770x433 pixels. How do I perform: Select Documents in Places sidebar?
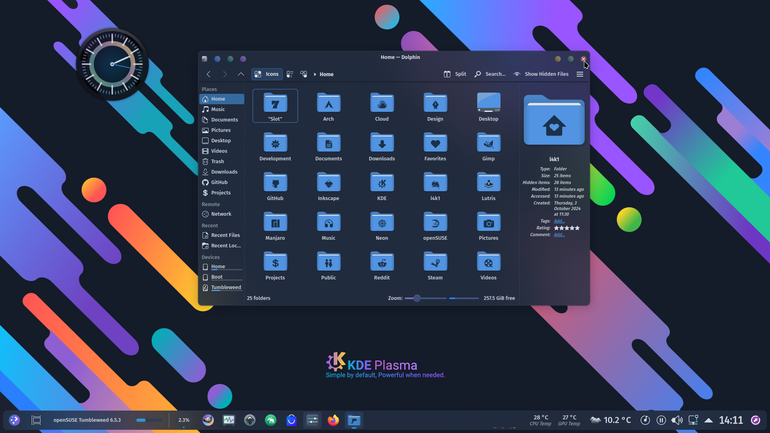[x=221, y=120]
